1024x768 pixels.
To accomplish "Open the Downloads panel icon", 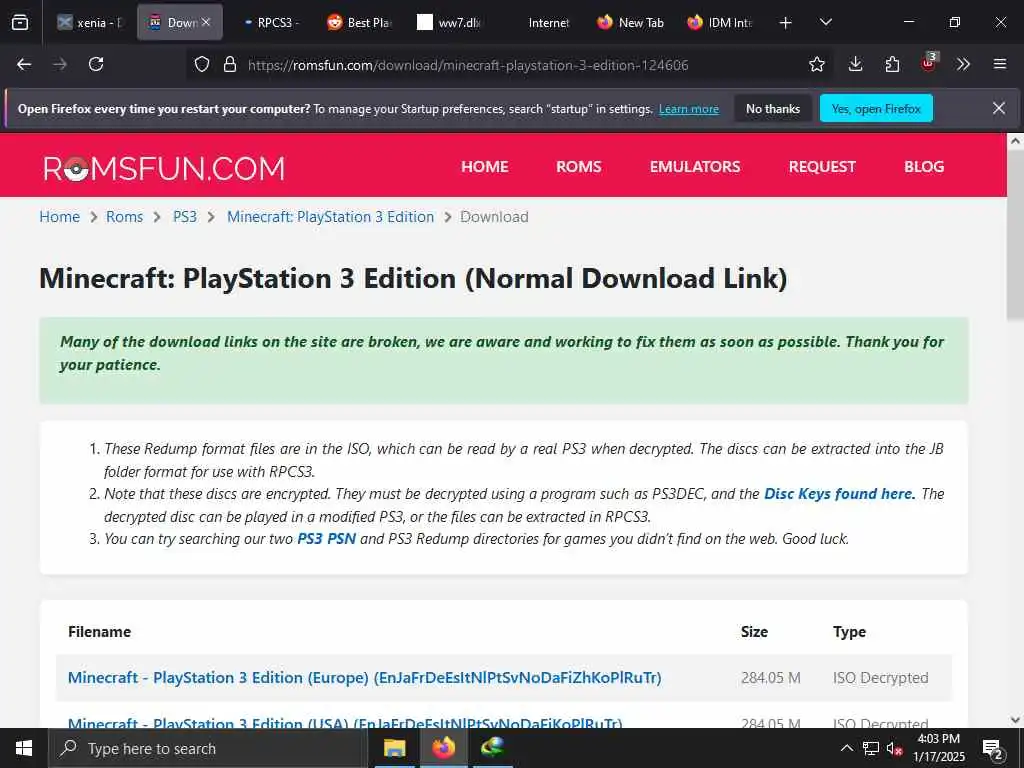I will 855,64.
